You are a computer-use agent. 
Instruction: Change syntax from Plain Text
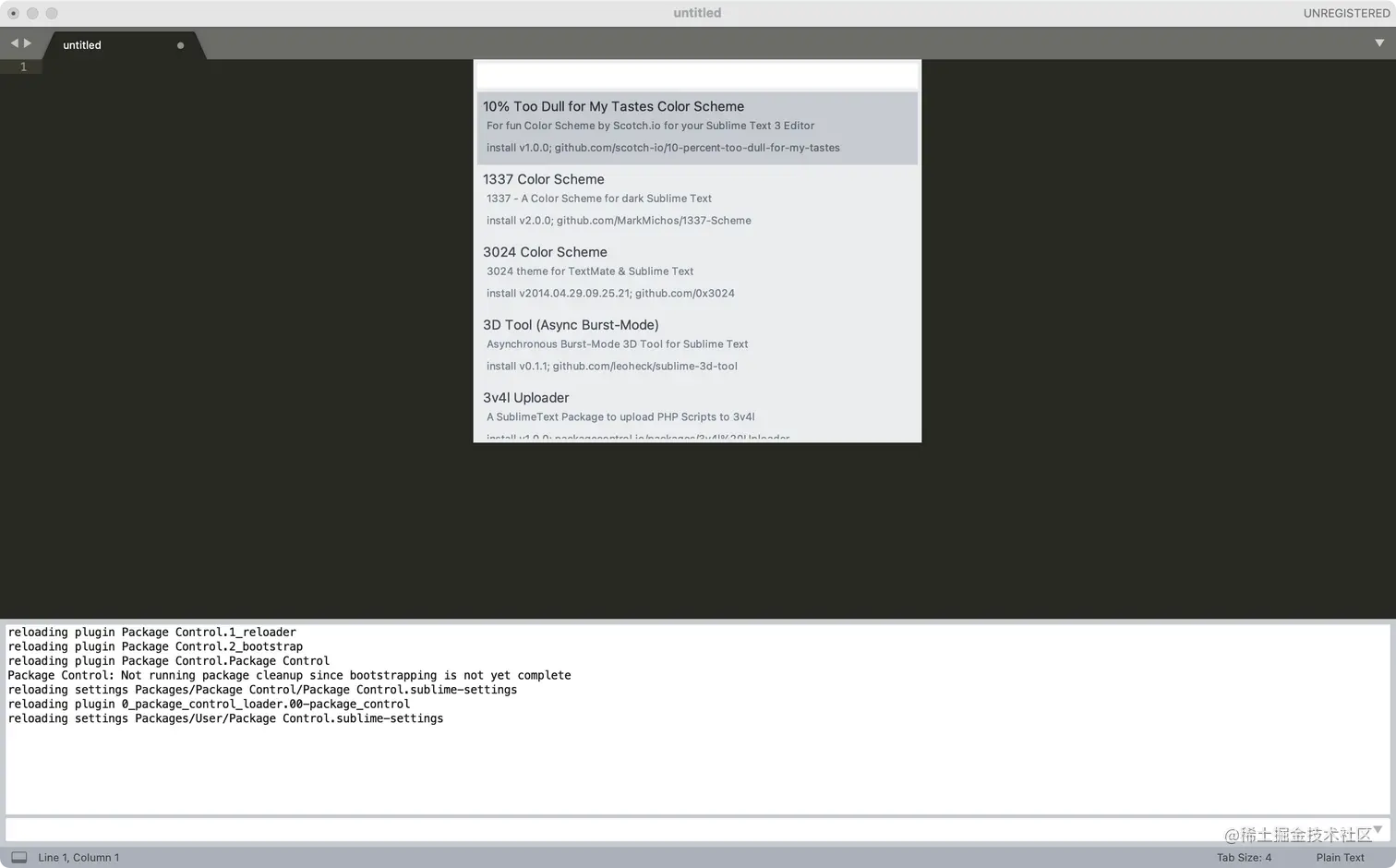[x=1340, y=858]
